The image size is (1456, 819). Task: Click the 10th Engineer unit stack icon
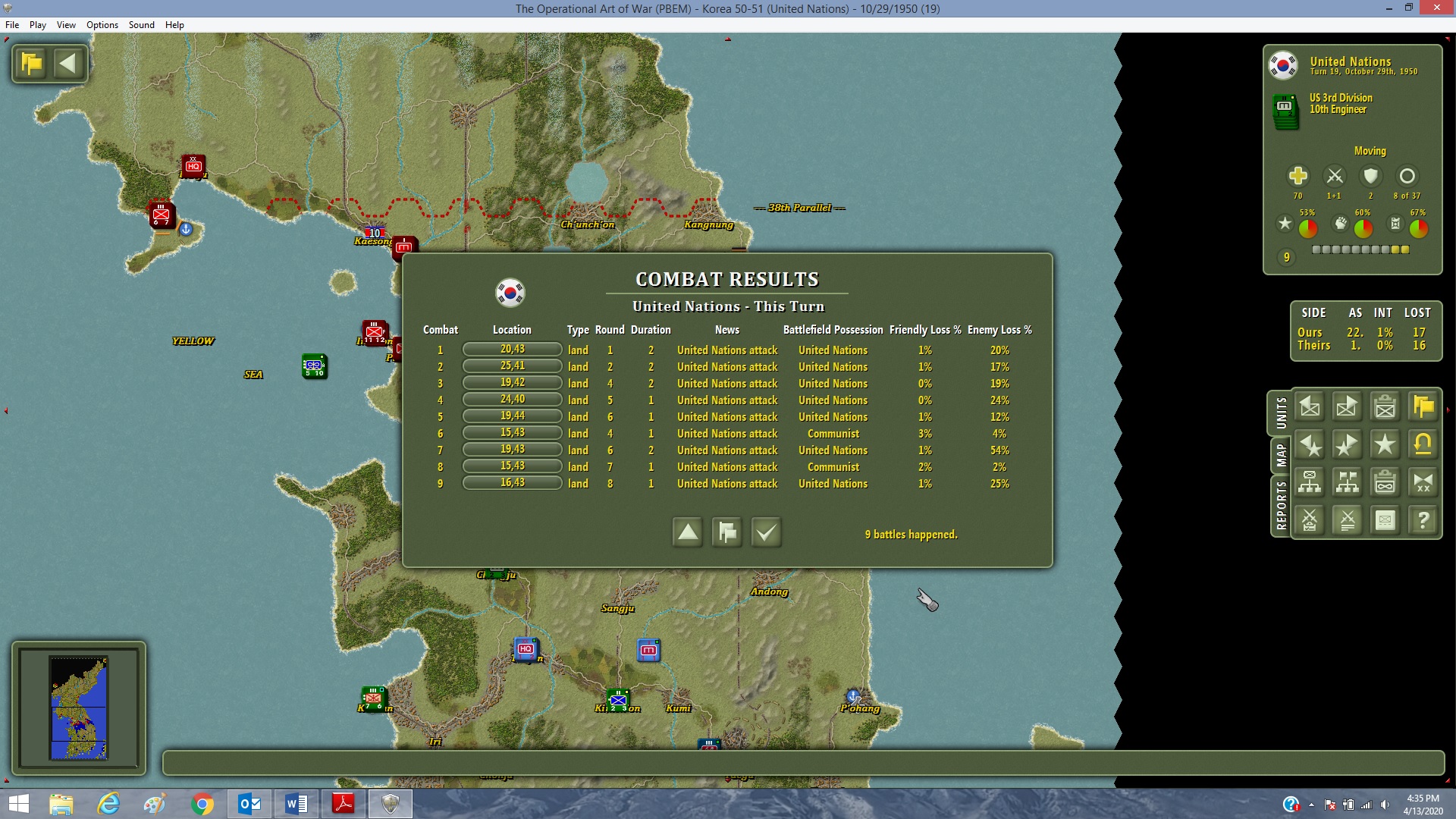[x=1286, y=111]
